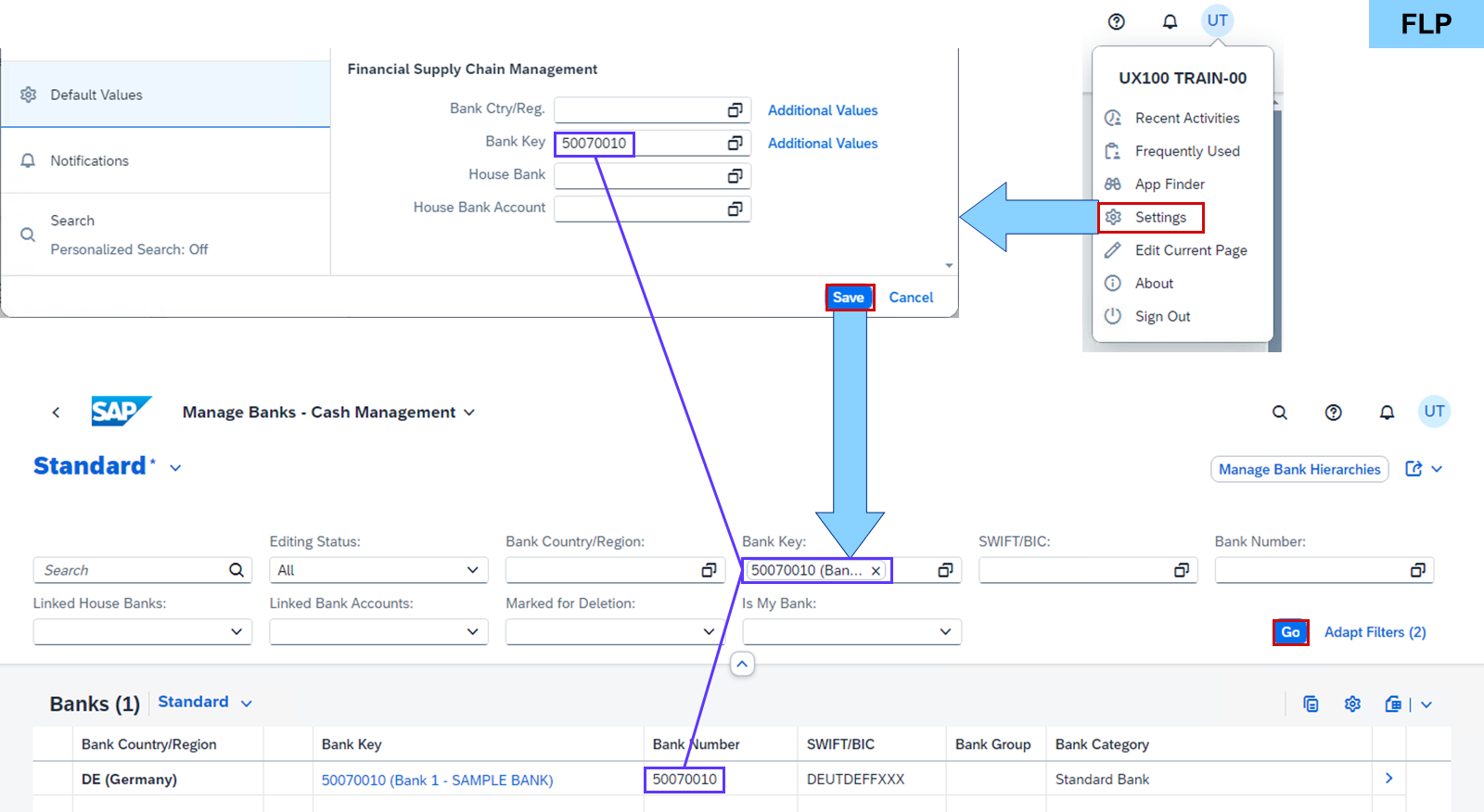Open the 50070010 (Bank 1 - SAMPLE BANK) link
This screenshot has width=1484, height=812.
click(437, 780)
